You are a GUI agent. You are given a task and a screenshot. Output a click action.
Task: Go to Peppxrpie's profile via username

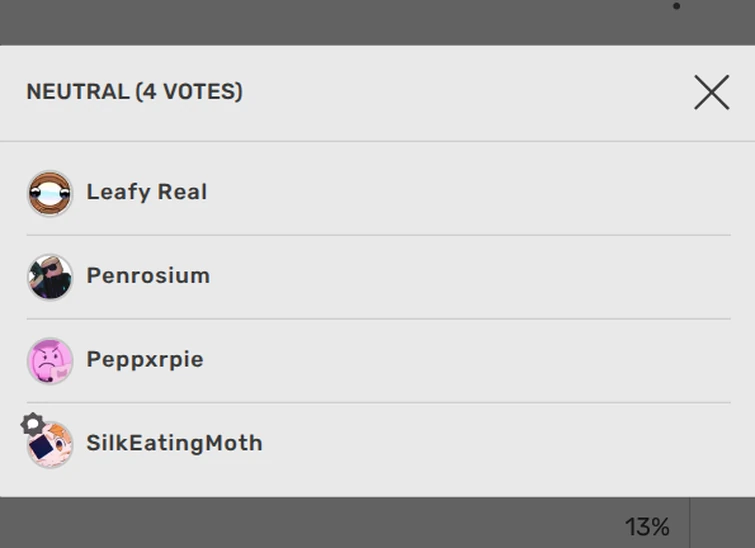pos(144,360)
